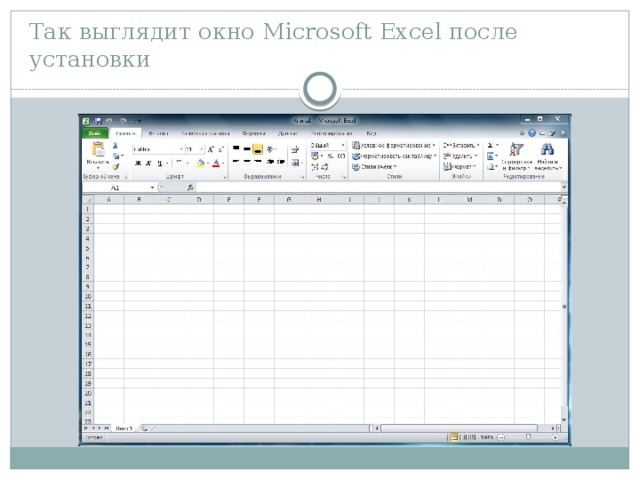Open the font size 11 dropdown
The image size is (640, 480).
click(x=201, y=149)
